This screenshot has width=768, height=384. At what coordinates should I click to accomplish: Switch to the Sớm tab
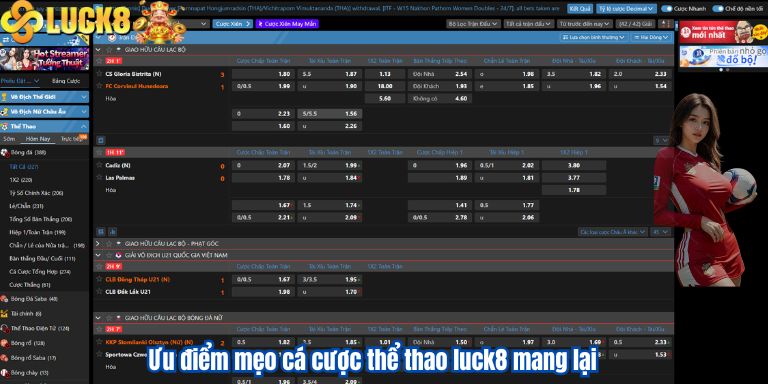point(9,139)
